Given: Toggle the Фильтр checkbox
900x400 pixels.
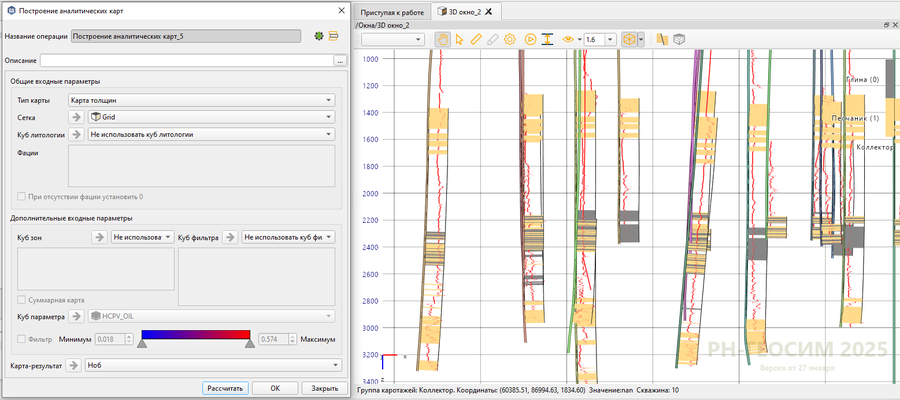Looking at the screenshot, I should pos(23,339).
